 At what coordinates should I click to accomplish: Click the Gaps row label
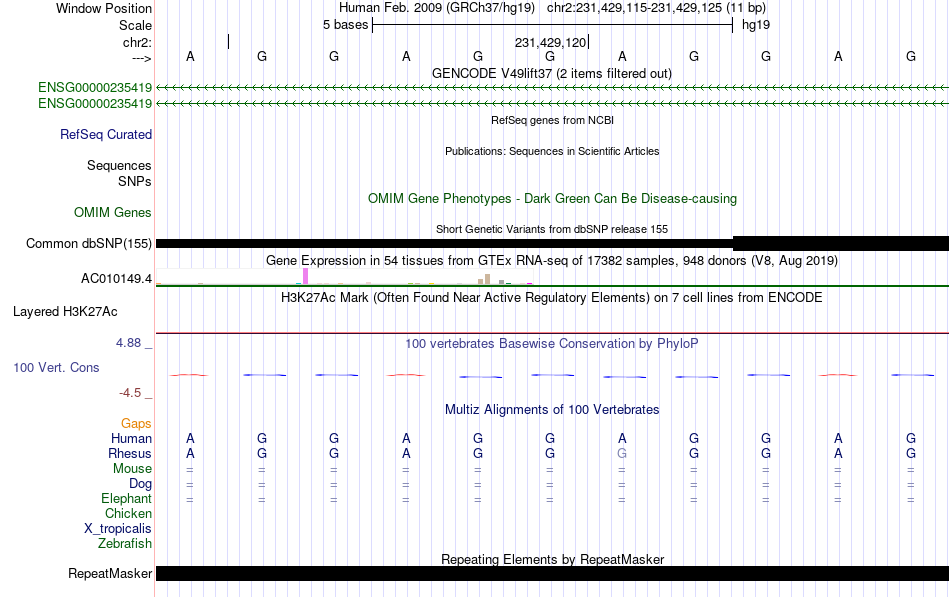point(136,424)
